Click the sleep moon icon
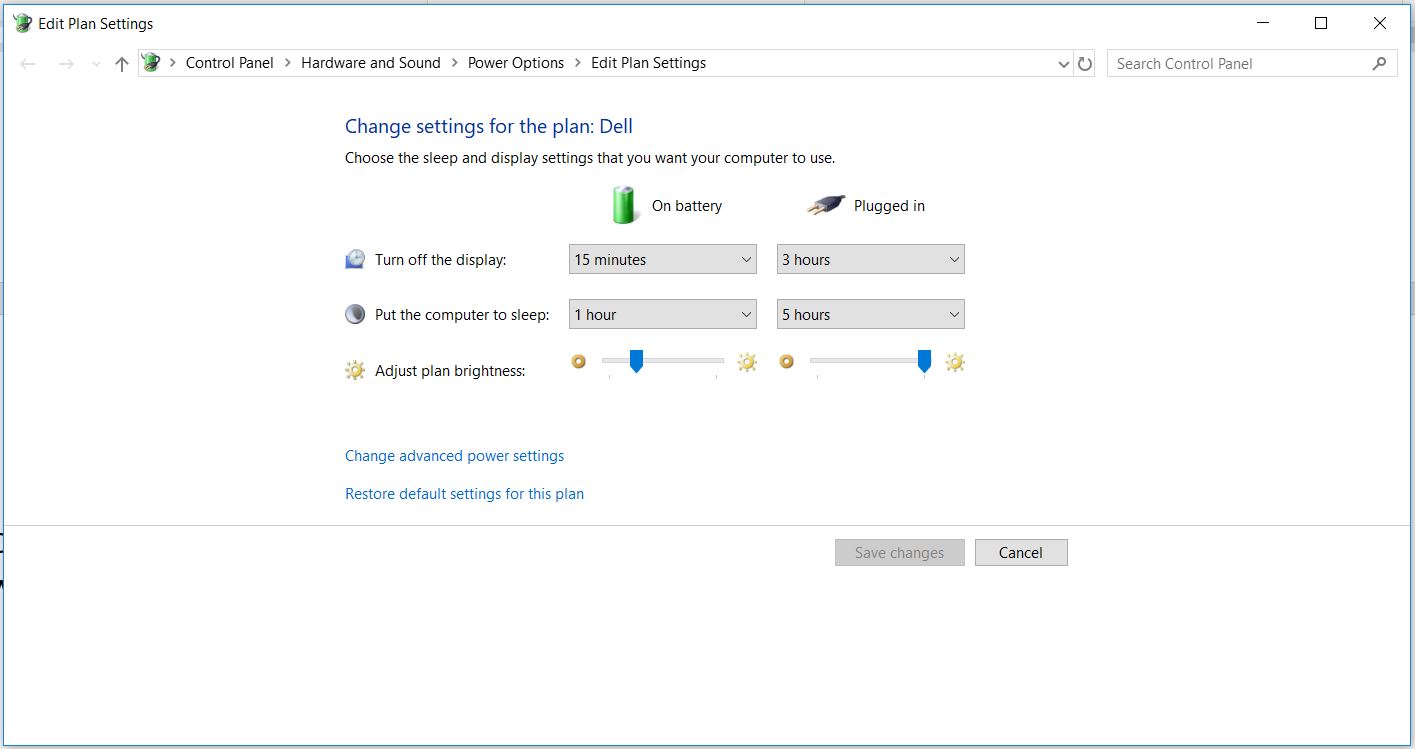 [354, 313]
